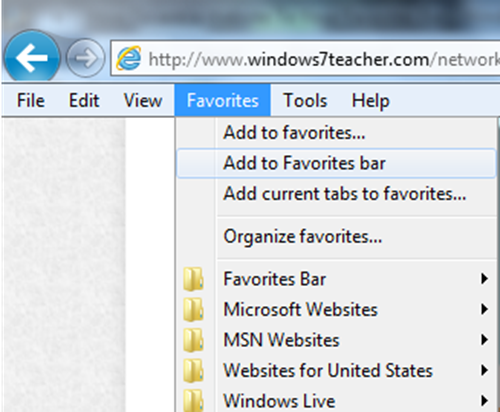This screenshot has height=412, width=500.
Task: Expand Websites for United States submenu arrow
Action: tap(484, 370)
